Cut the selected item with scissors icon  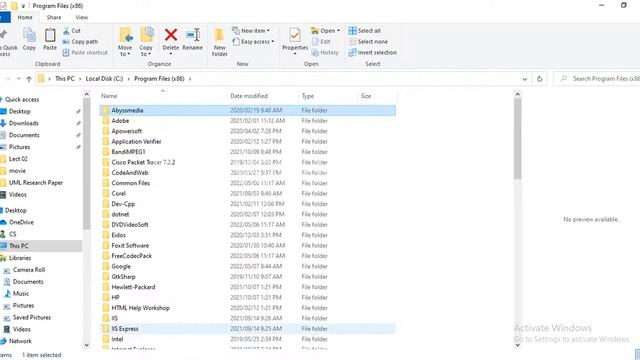(72, 31)
